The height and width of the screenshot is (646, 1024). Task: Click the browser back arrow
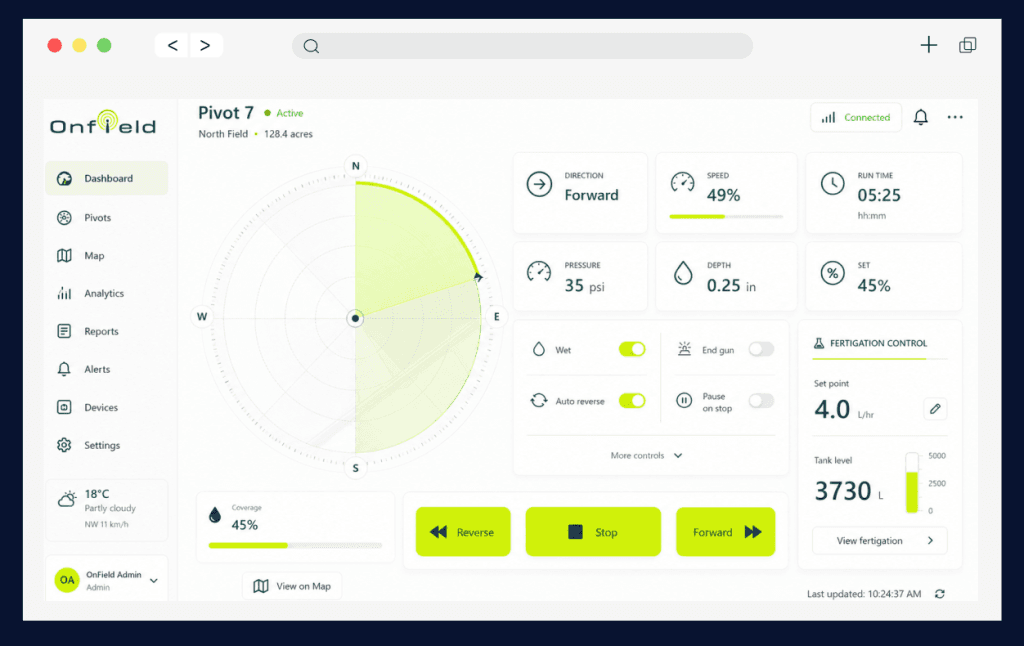(x=172, y=46)
